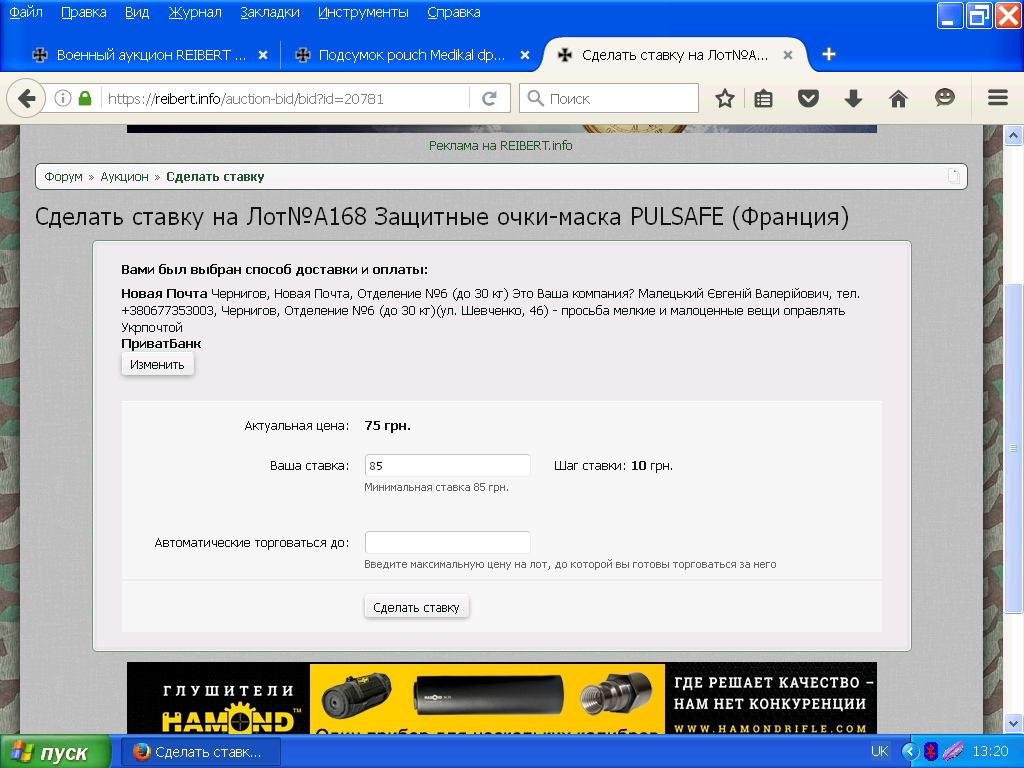Follow the Форум breadcrumb link
Viewport: 1024px width, 768px height.
coord(63,177)
